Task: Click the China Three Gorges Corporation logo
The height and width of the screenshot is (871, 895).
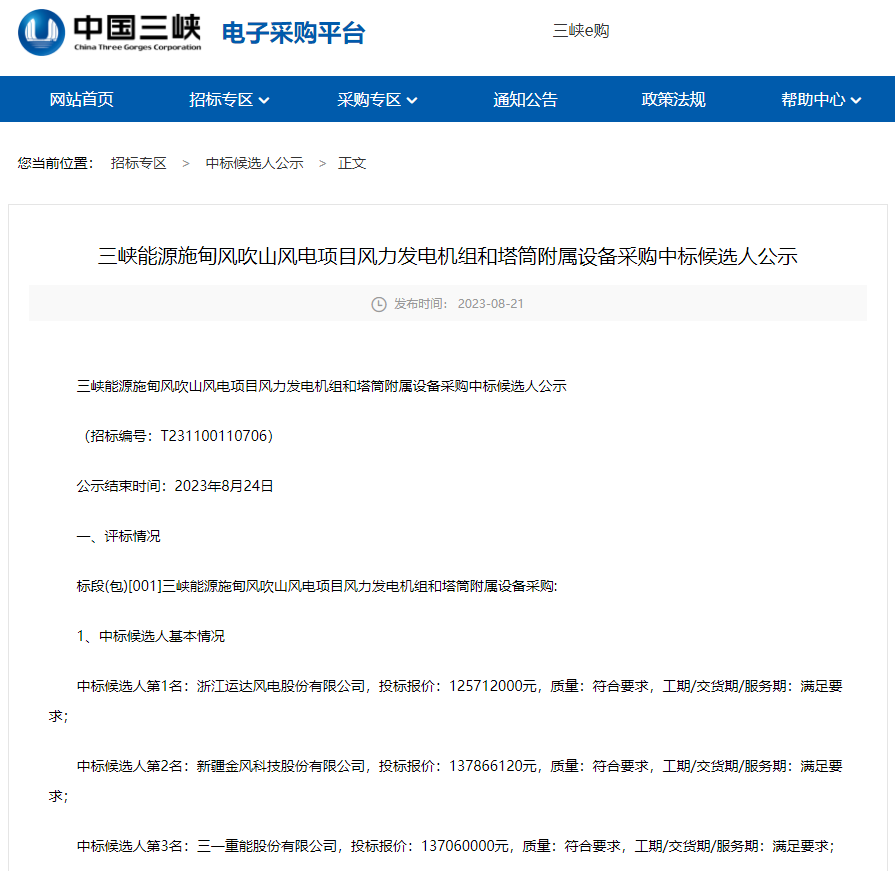Action: tap(110, 33)
